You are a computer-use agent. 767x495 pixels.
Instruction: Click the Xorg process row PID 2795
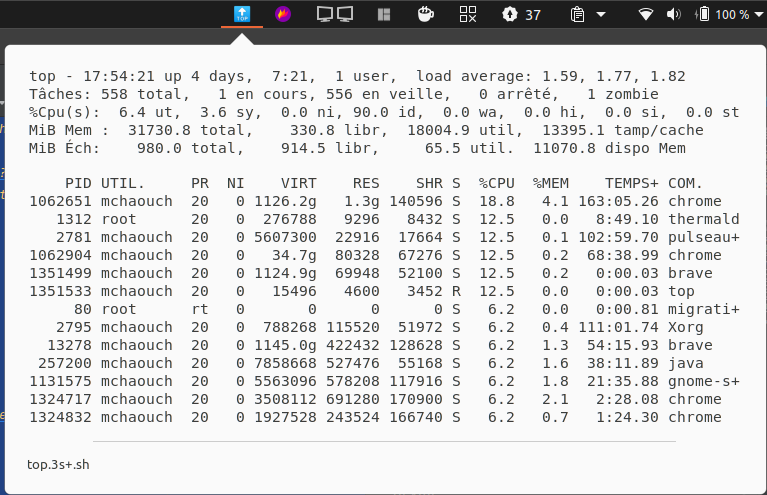tap(384, 327)
